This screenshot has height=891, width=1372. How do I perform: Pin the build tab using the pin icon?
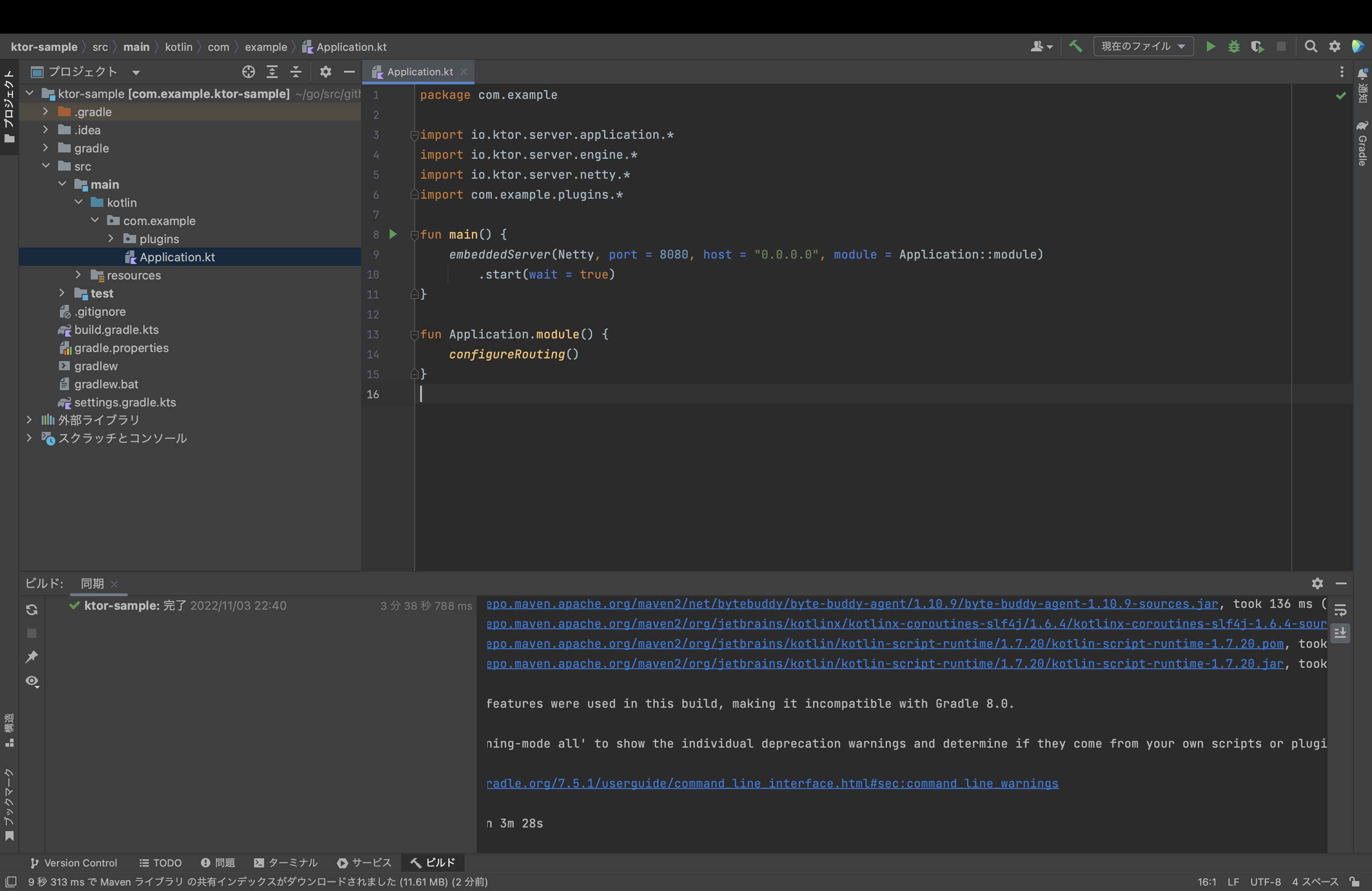32,657
